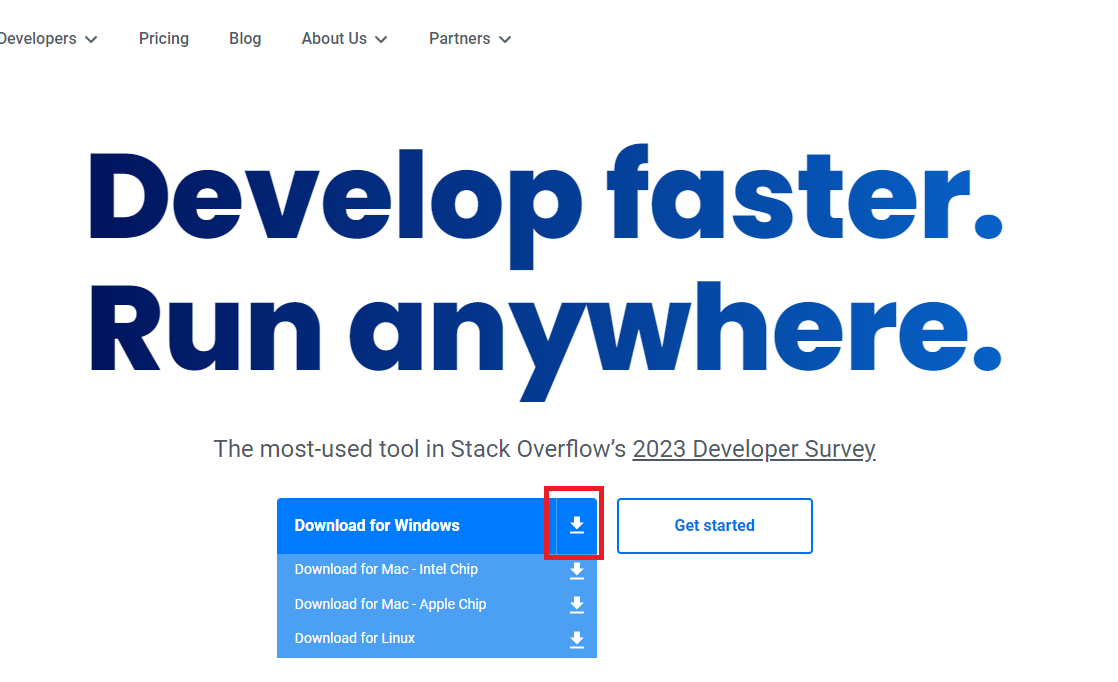The width and height of the screenshot is (1118, 682).
Task: Open the About Us menu
Action: pos(334,38)
